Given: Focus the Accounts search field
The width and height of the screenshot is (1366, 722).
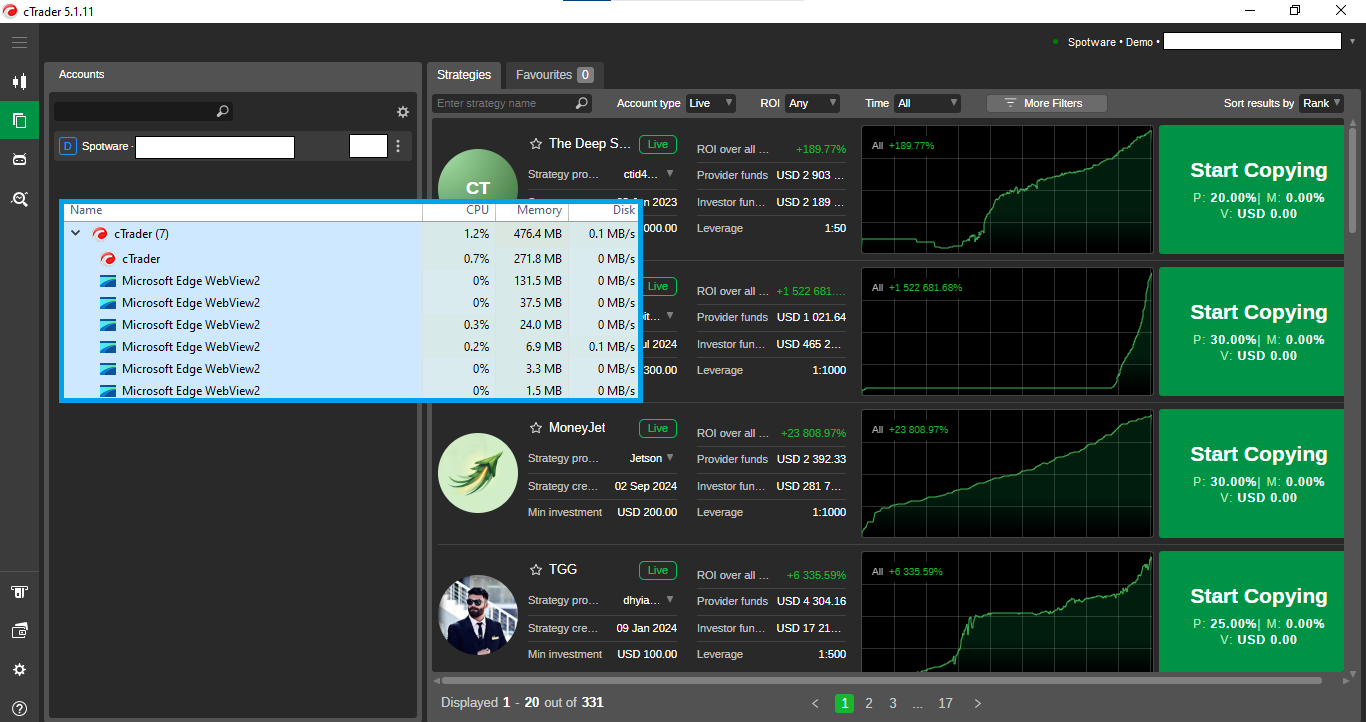Looking at the screenshot, I should point(143,111).
